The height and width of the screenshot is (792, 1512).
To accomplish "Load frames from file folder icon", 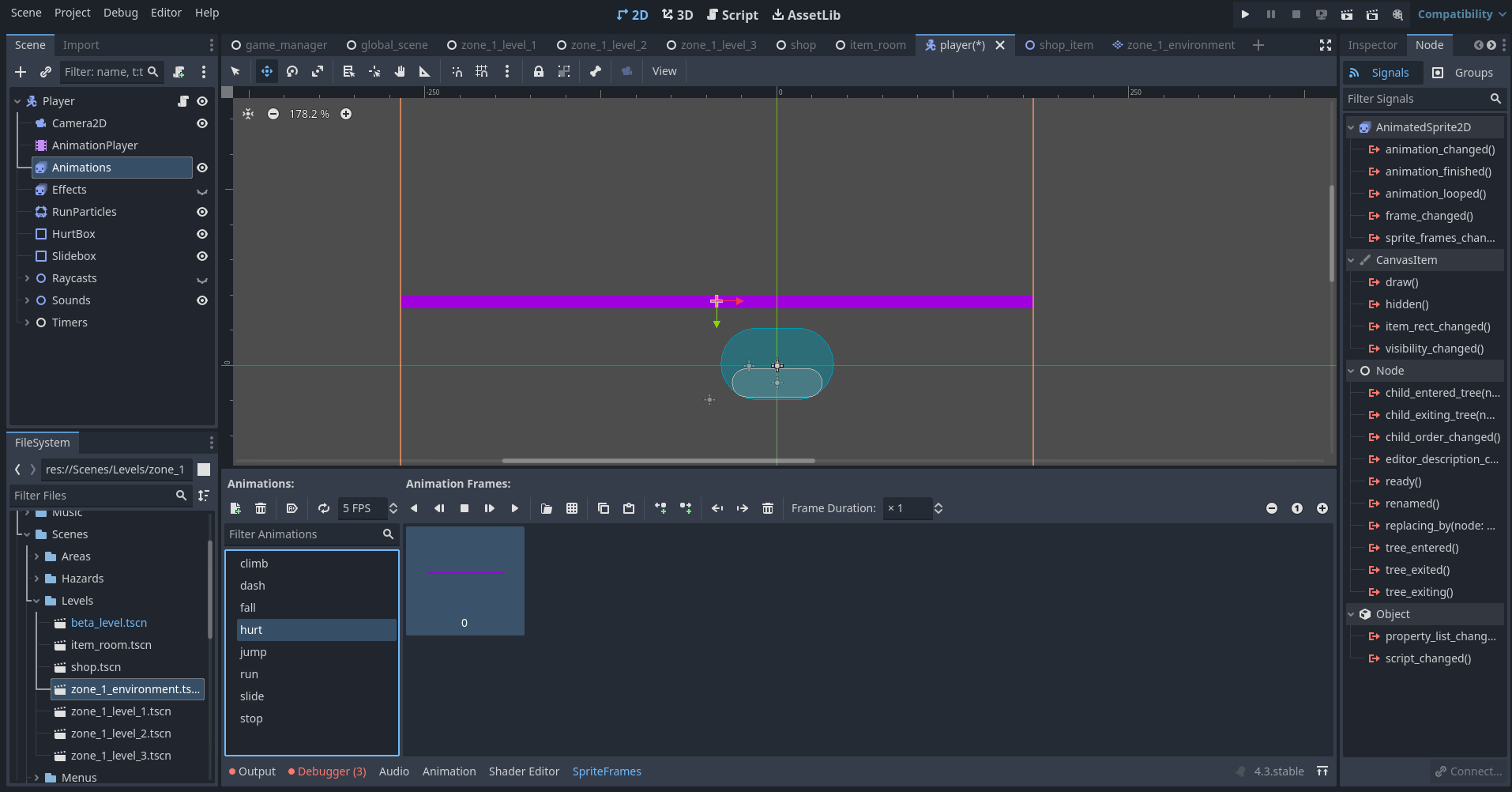I will [x=547, y=508].
